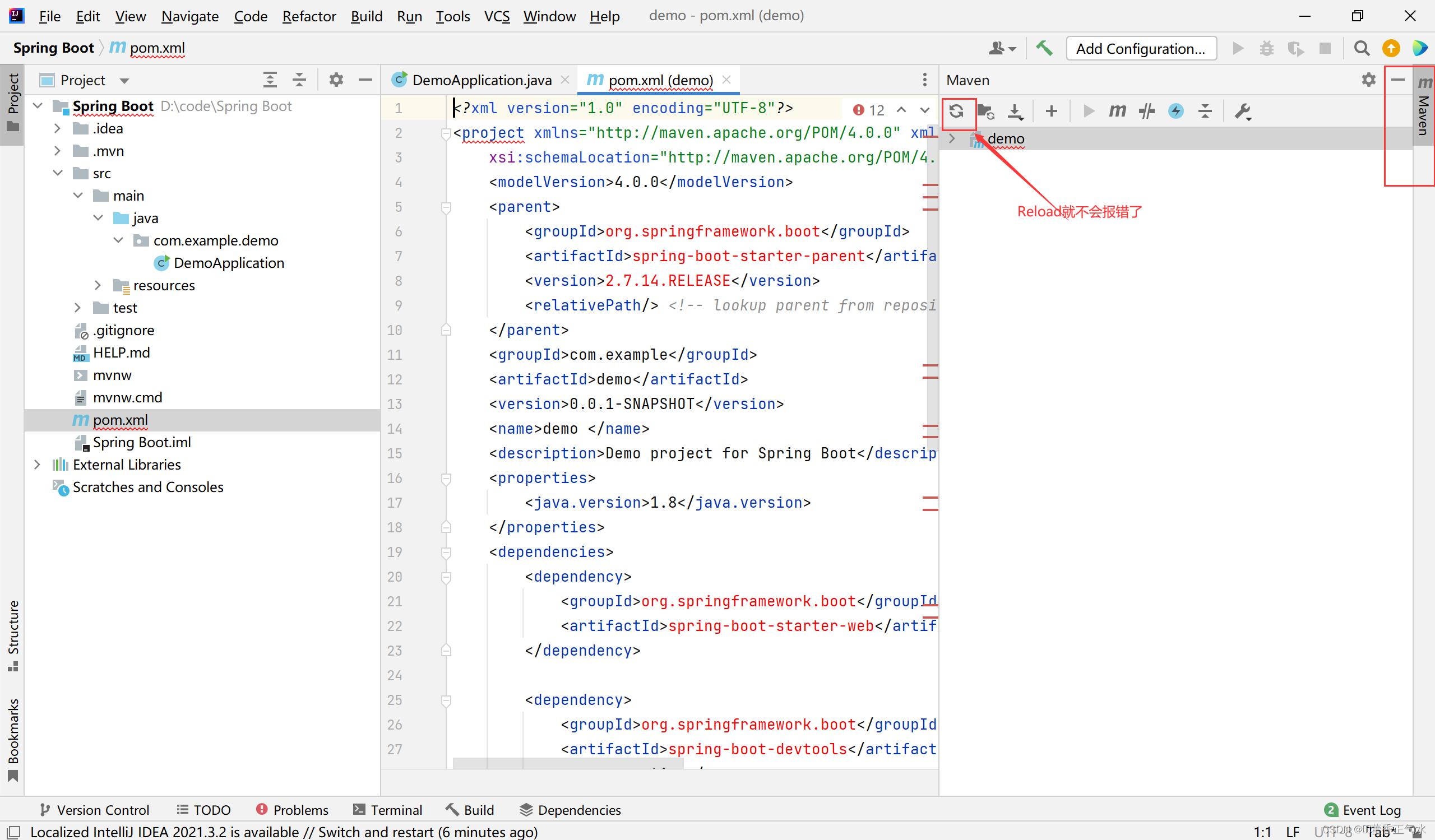1435x840 pixels.
Task: Click the editor horizontal scrollbar
Action: point(570,763)
